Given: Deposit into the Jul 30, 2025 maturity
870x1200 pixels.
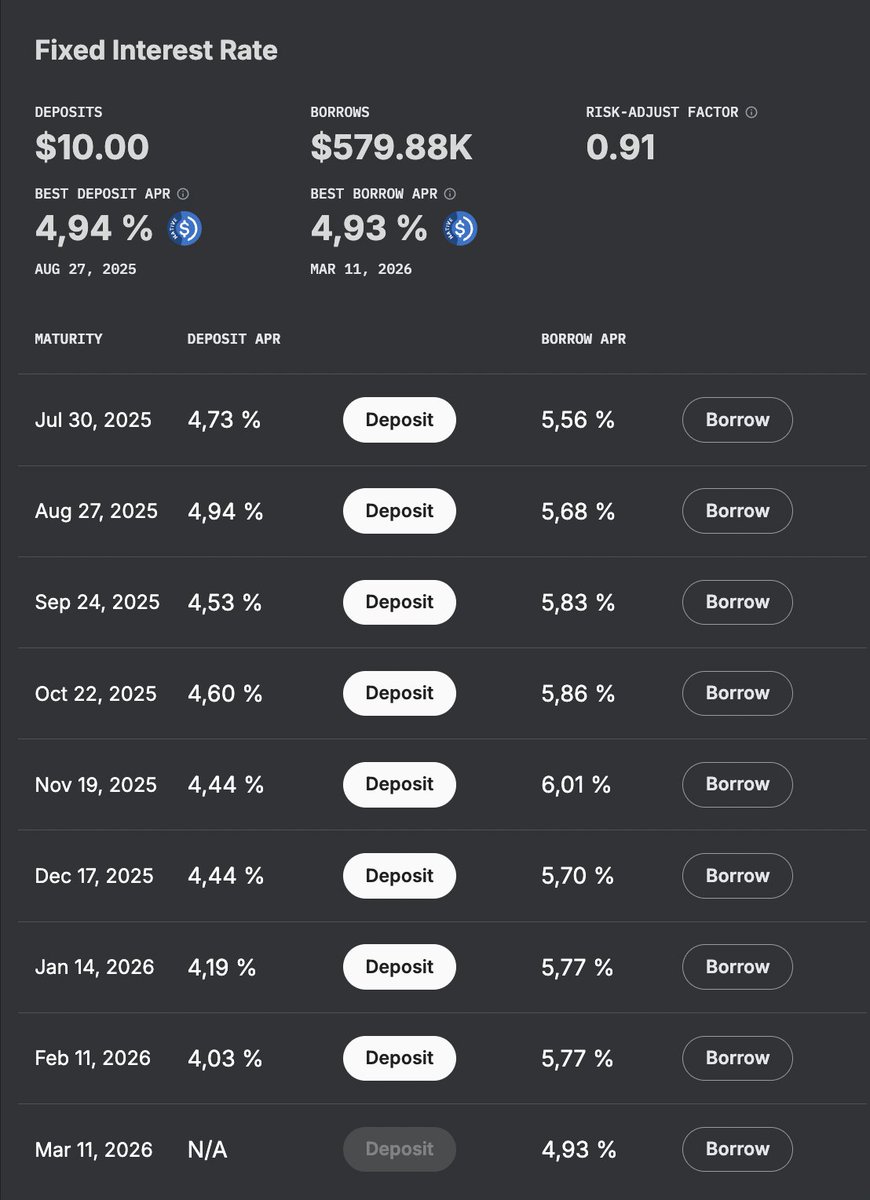Looking at the screenshot, I should [399, 420].
